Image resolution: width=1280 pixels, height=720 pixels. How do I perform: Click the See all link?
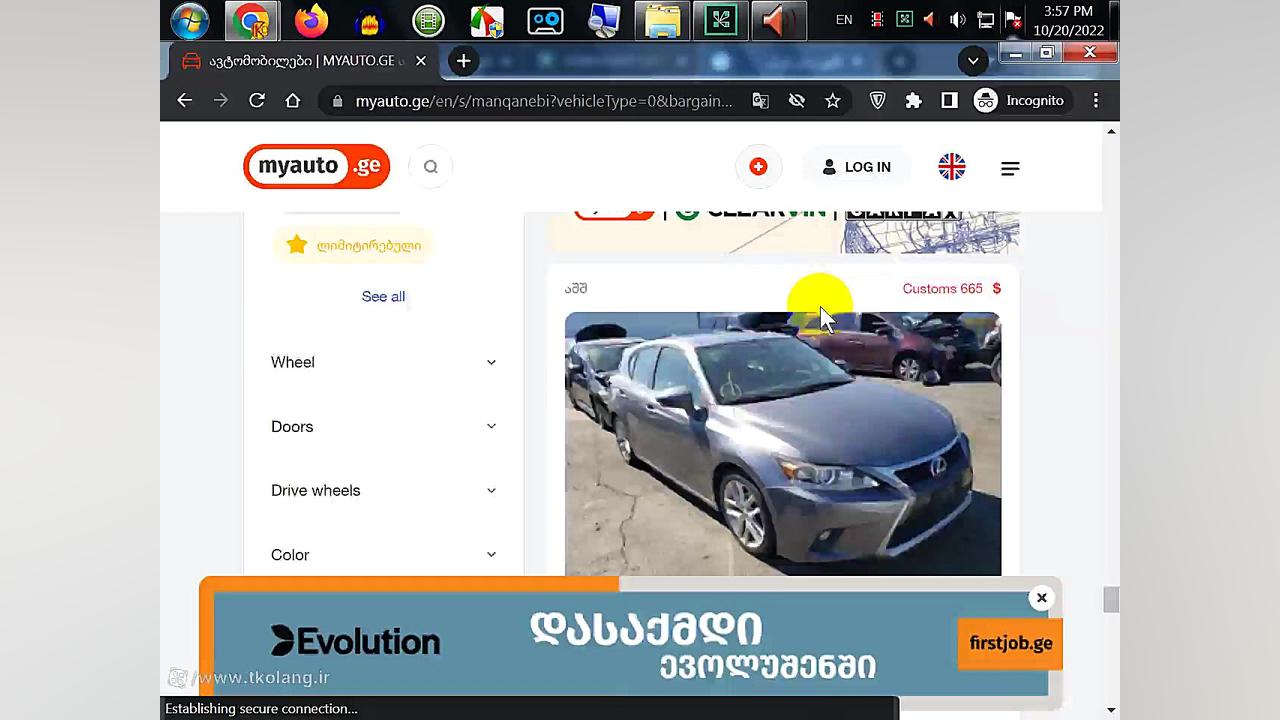[383, 296]
